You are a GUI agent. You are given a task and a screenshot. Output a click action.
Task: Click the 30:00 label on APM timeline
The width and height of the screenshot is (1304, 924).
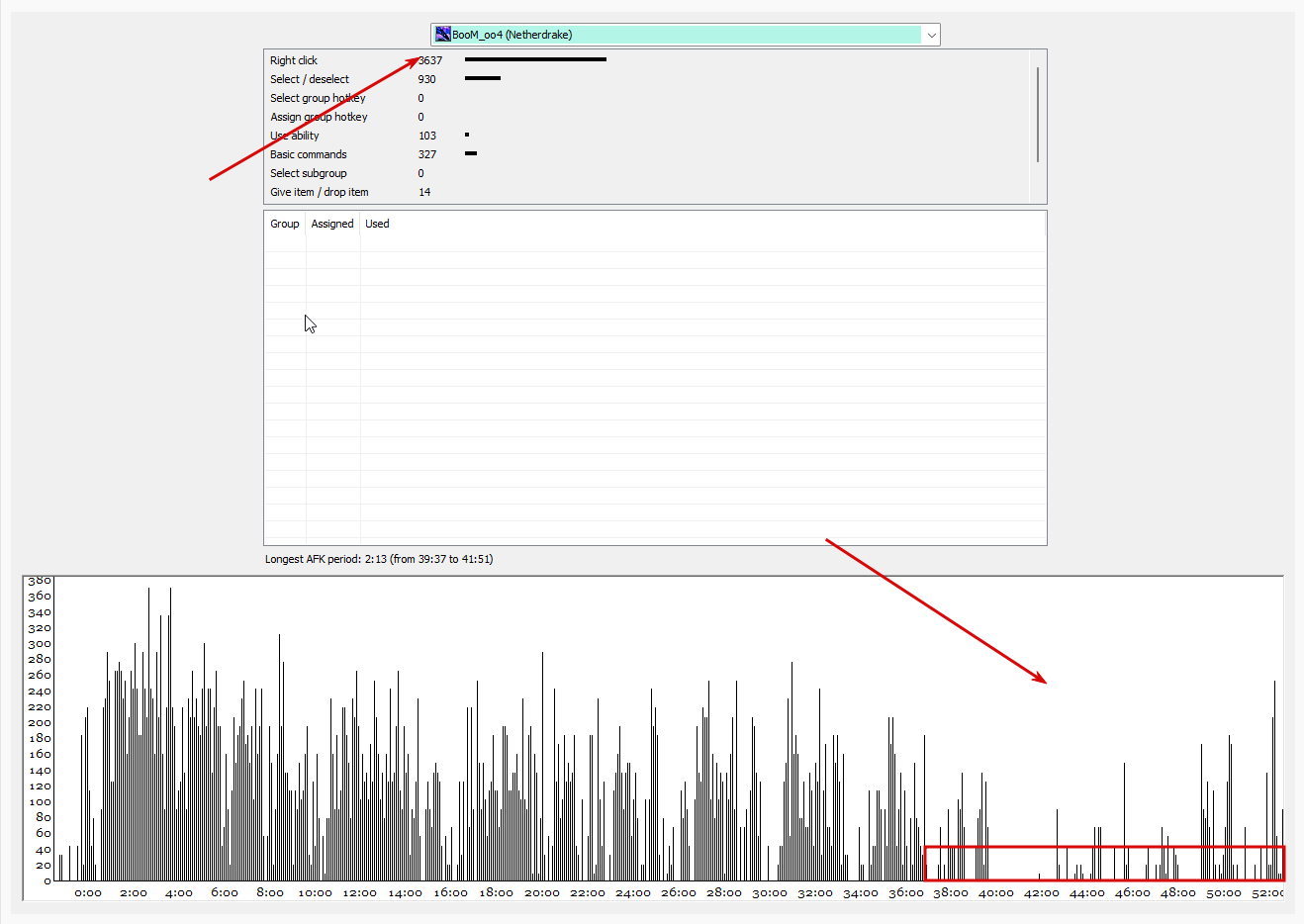[770, 893]
